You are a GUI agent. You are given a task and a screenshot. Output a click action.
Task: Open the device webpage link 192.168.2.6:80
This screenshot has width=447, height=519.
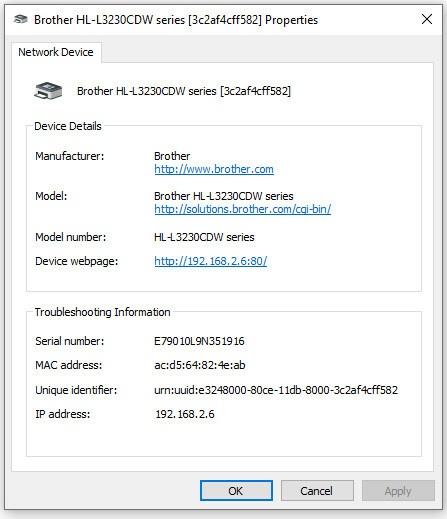click(210, 261)
